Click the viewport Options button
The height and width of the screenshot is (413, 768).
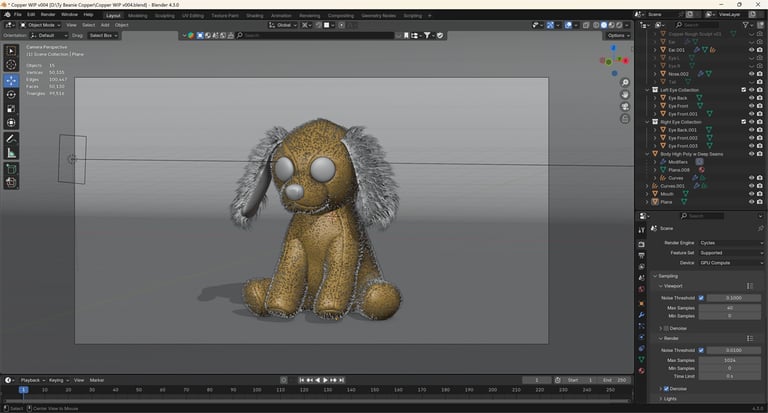[x=617, y=35]
